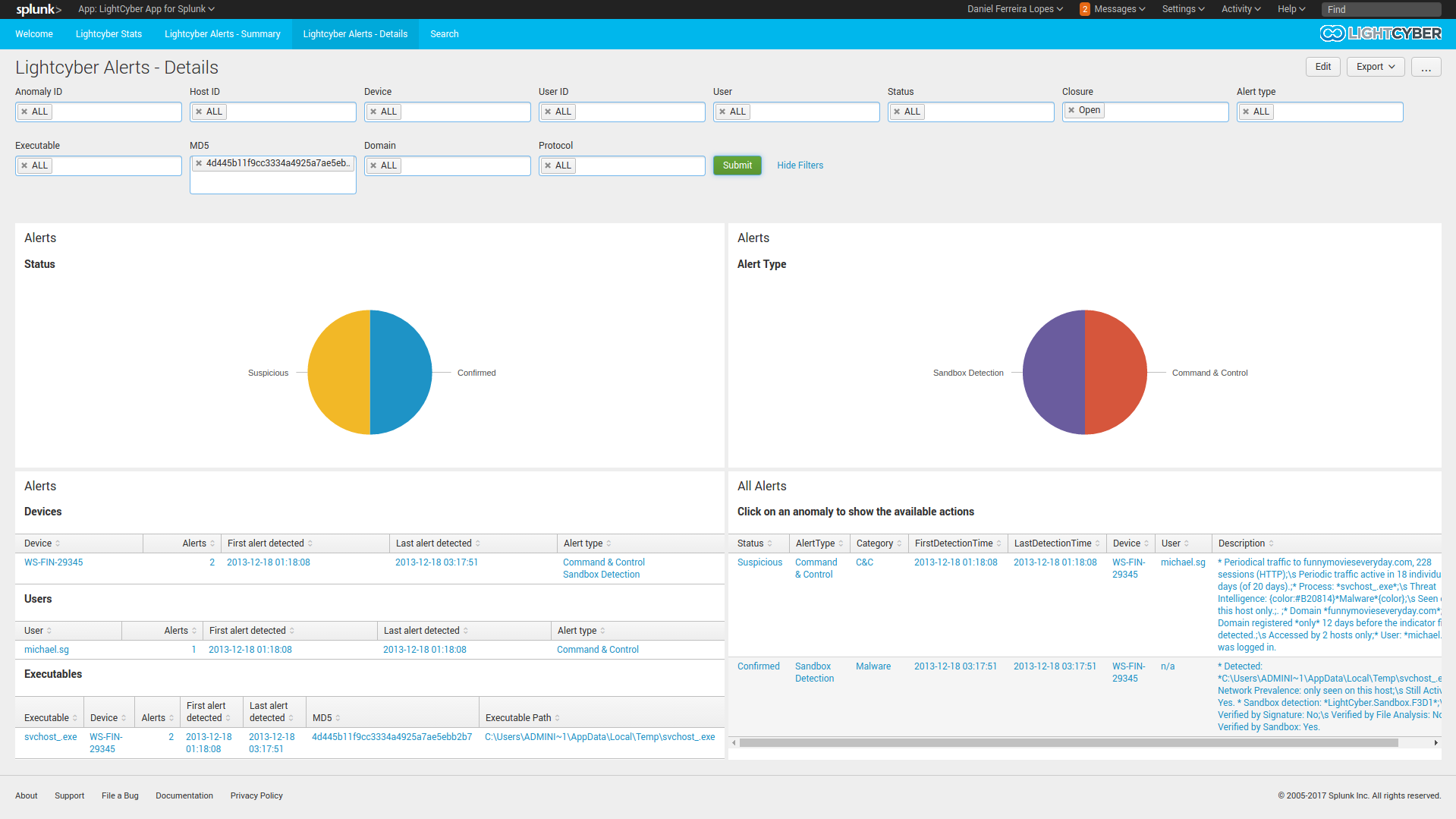This screenshot has height=819, width=1456.
Task: Remove the ALL tag in Domain filter
Action: click(374, 165)
